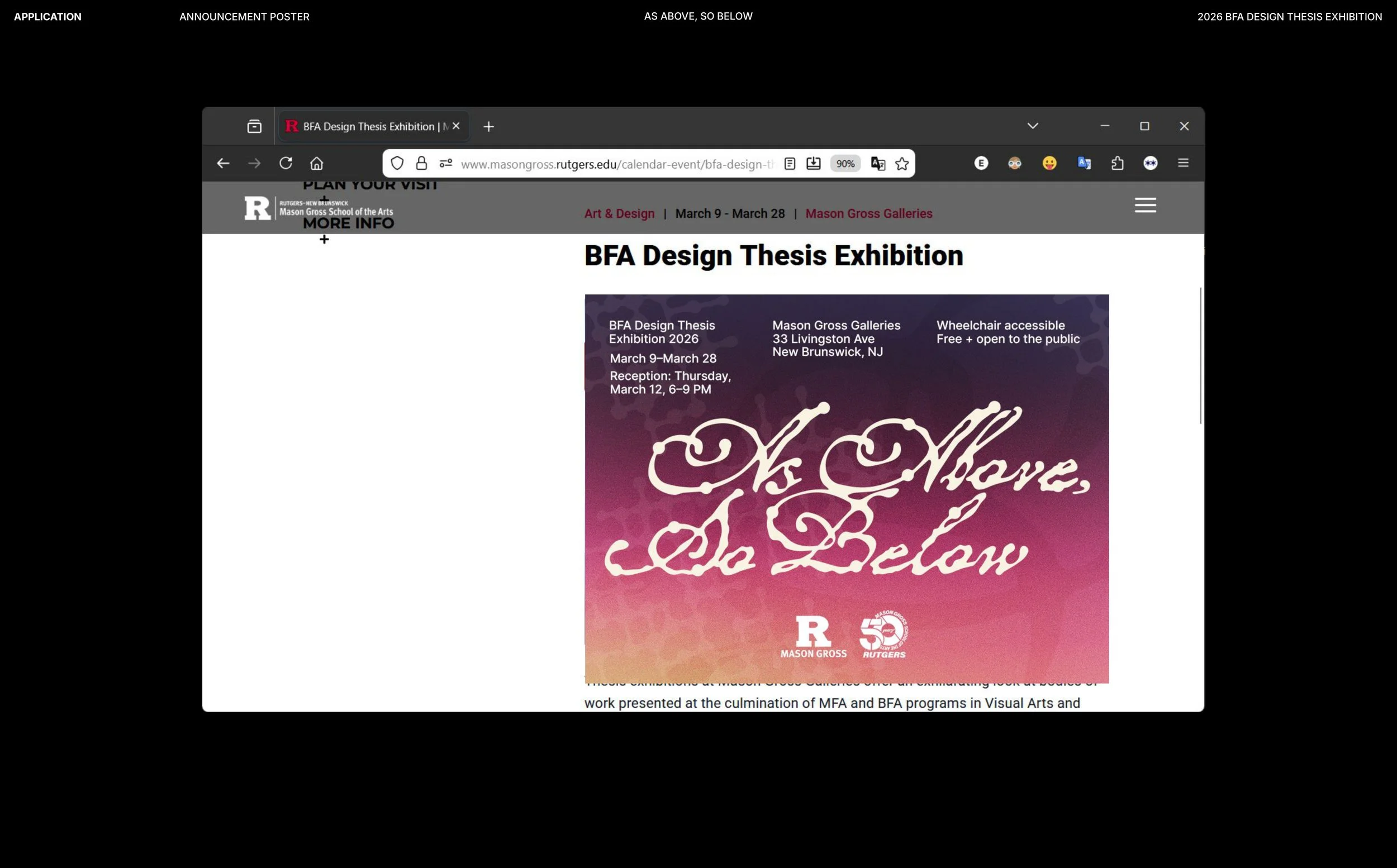
Task: Close the BFA Design Thesis Exhibition tab
Action: click(456, 126)
